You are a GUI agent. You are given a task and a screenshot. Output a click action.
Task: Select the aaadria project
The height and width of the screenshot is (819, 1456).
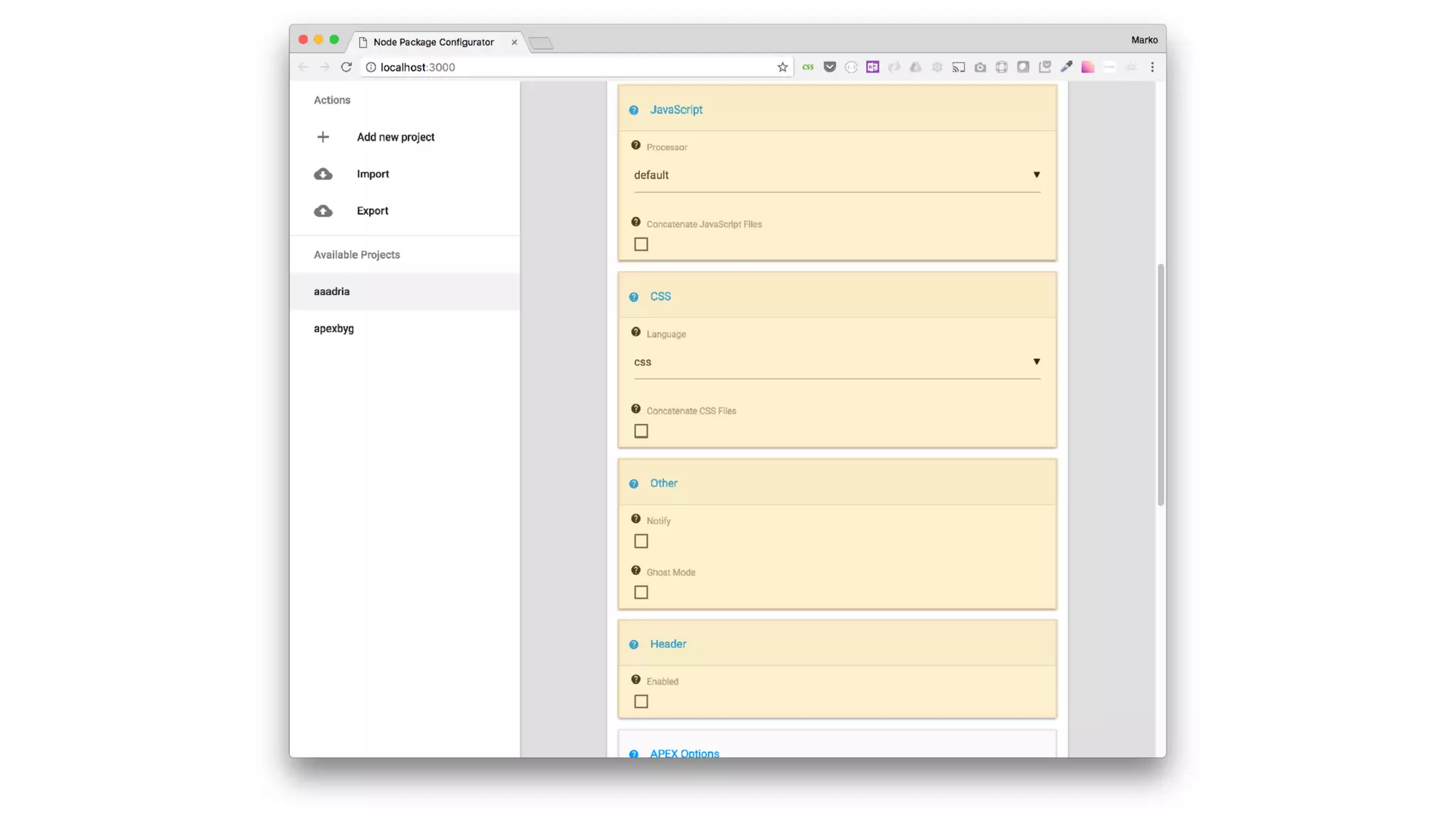pyautogui.click(x=332, y=291)
